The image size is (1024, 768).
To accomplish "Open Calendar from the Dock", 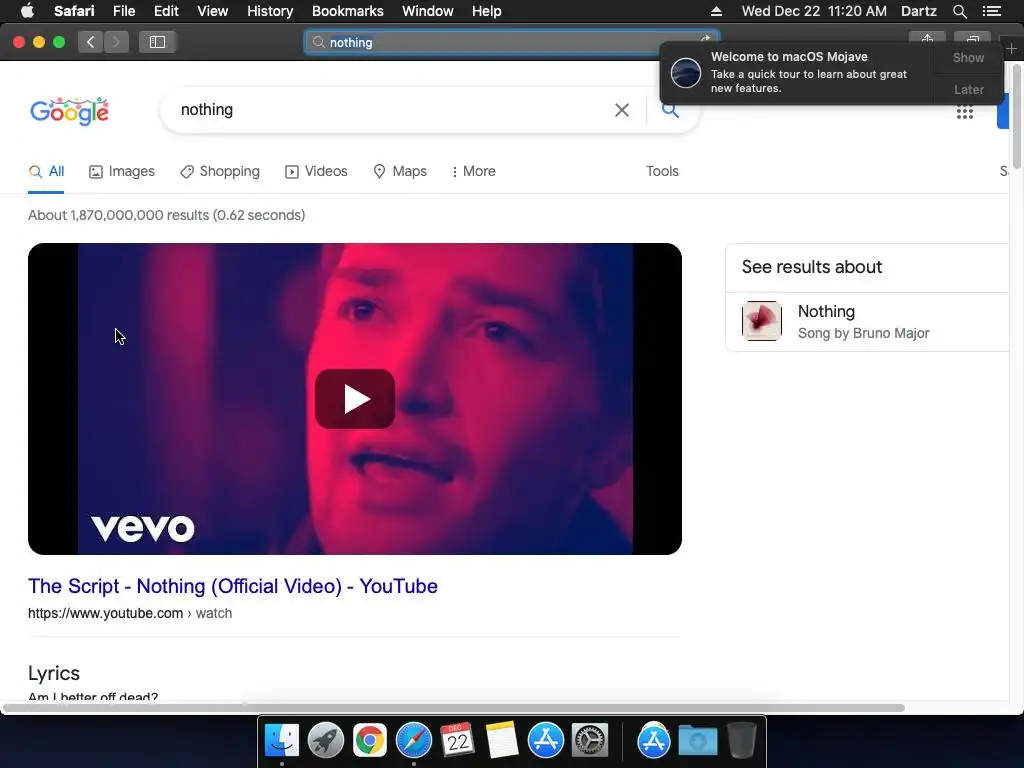I will point(457,741).
